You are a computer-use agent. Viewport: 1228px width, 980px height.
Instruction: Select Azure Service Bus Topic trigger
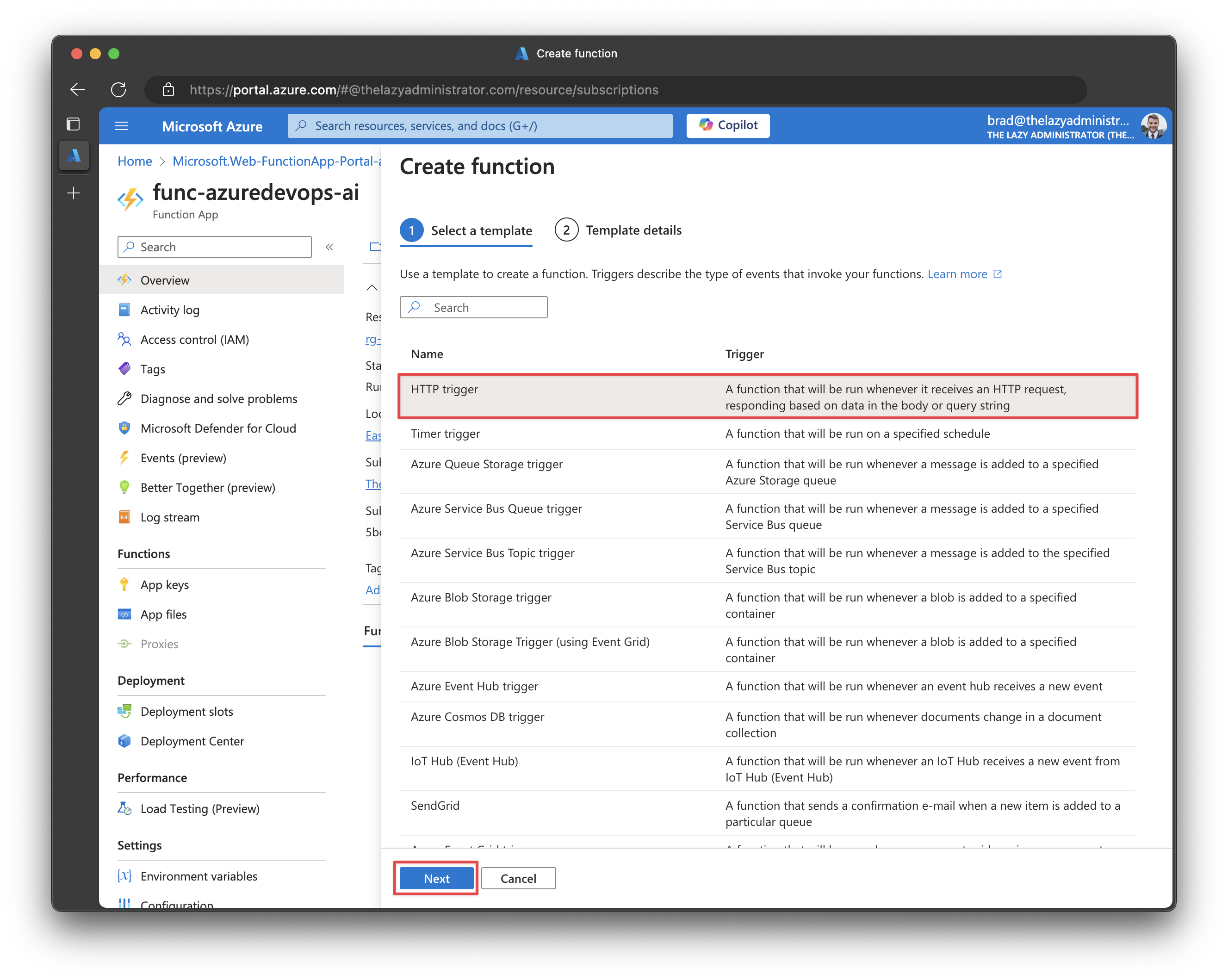767,561
